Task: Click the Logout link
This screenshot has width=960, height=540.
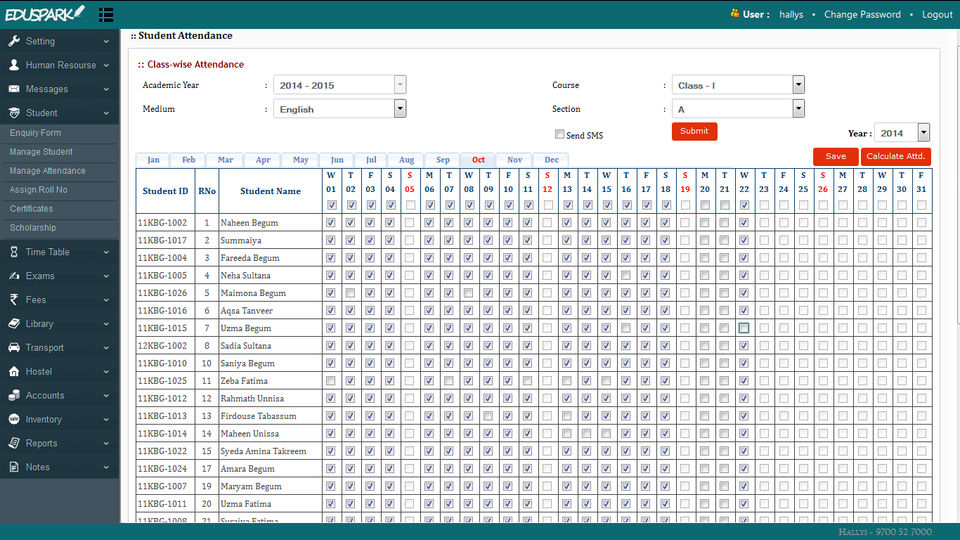Action: pyautogui.click(x=937, y=14)
